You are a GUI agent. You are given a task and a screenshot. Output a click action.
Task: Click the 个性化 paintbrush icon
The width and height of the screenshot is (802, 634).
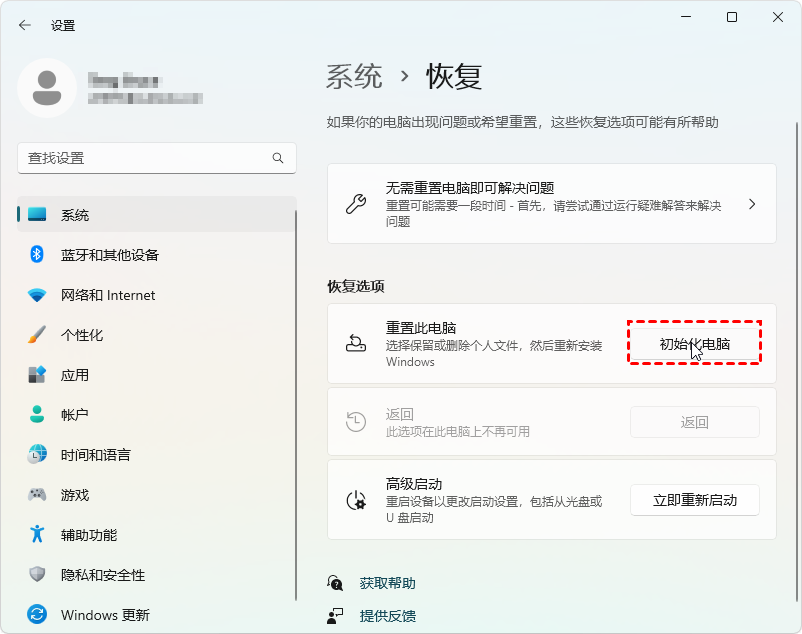[37, 334]
